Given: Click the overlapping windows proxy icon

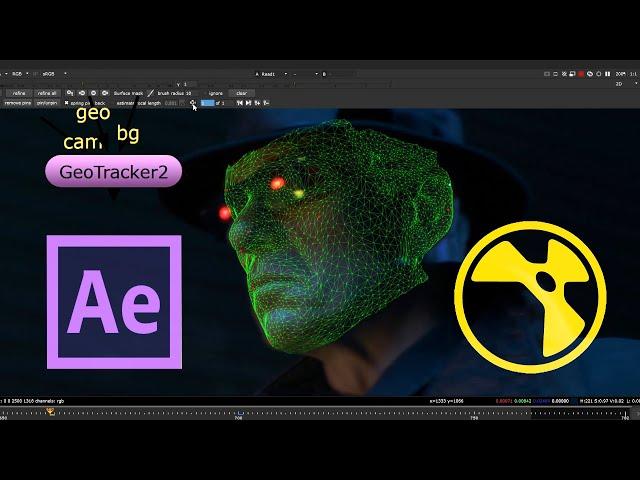Looking at the screenshot, I should click(572, 74).
